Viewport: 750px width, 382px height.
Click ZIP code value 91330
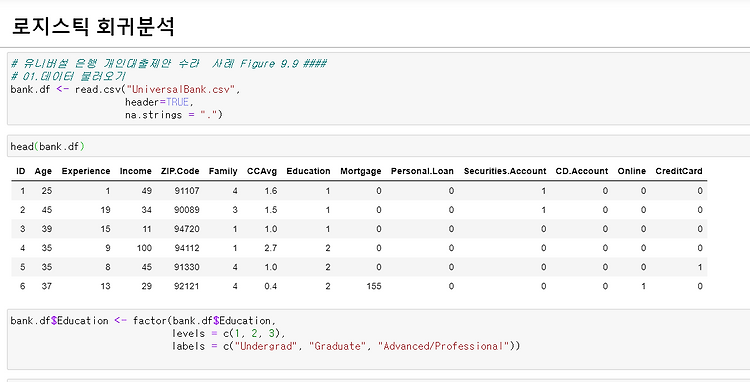[187, 267]
